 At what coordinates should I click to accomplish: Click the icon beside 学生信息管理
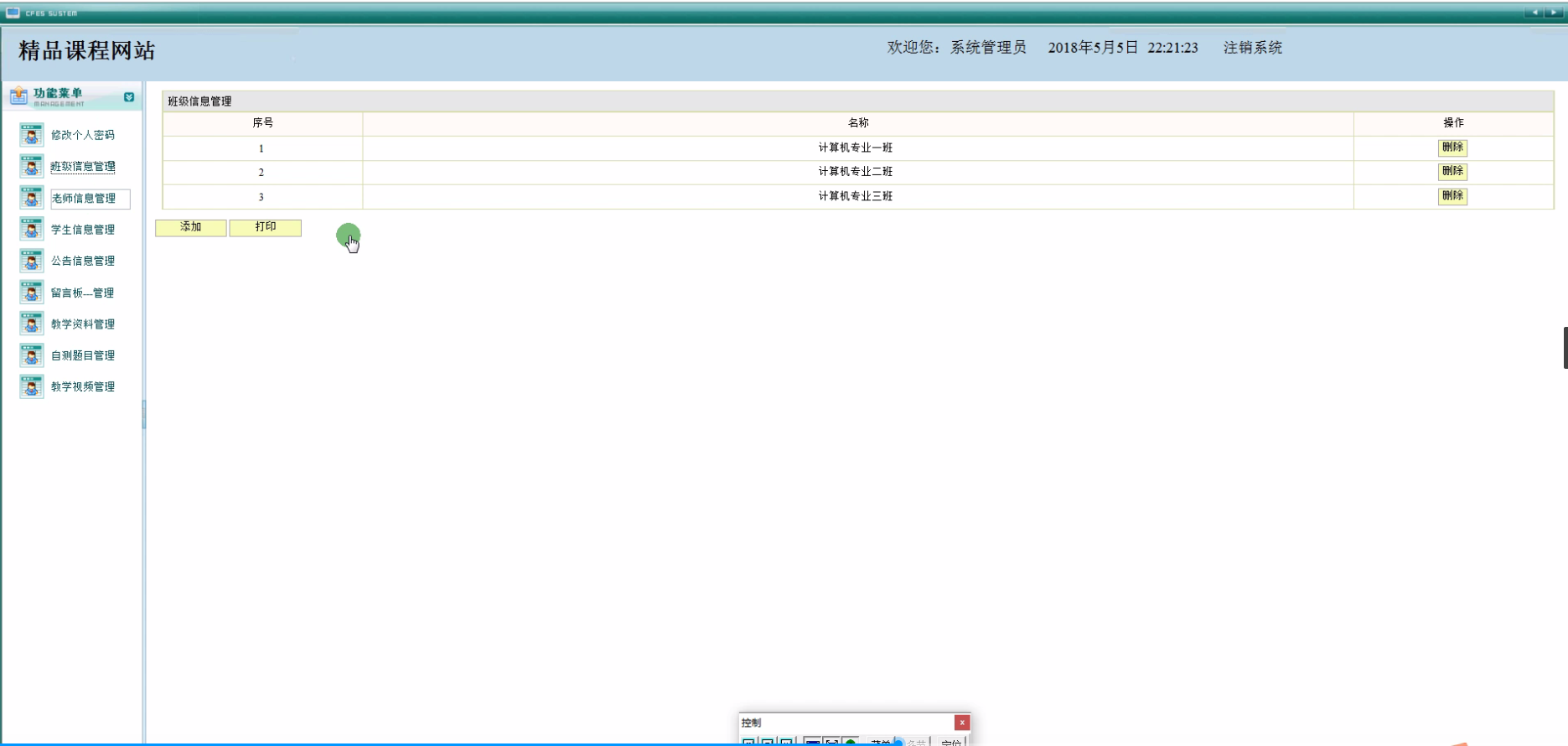pyautogui.click(x=32, y=230)
